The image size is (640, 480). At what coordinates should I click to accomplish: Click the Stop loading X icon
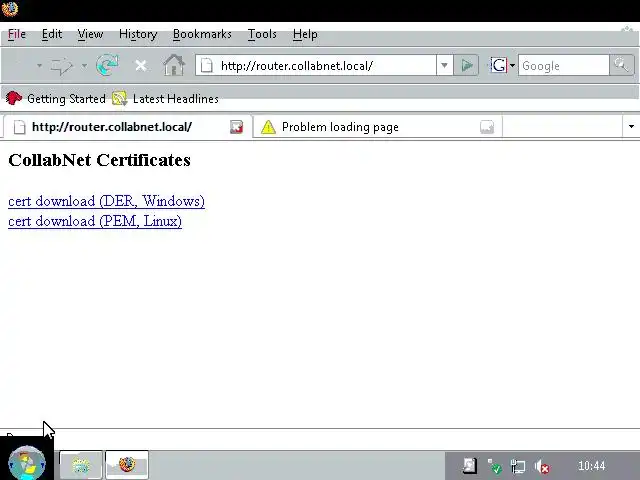click(141, 65)
